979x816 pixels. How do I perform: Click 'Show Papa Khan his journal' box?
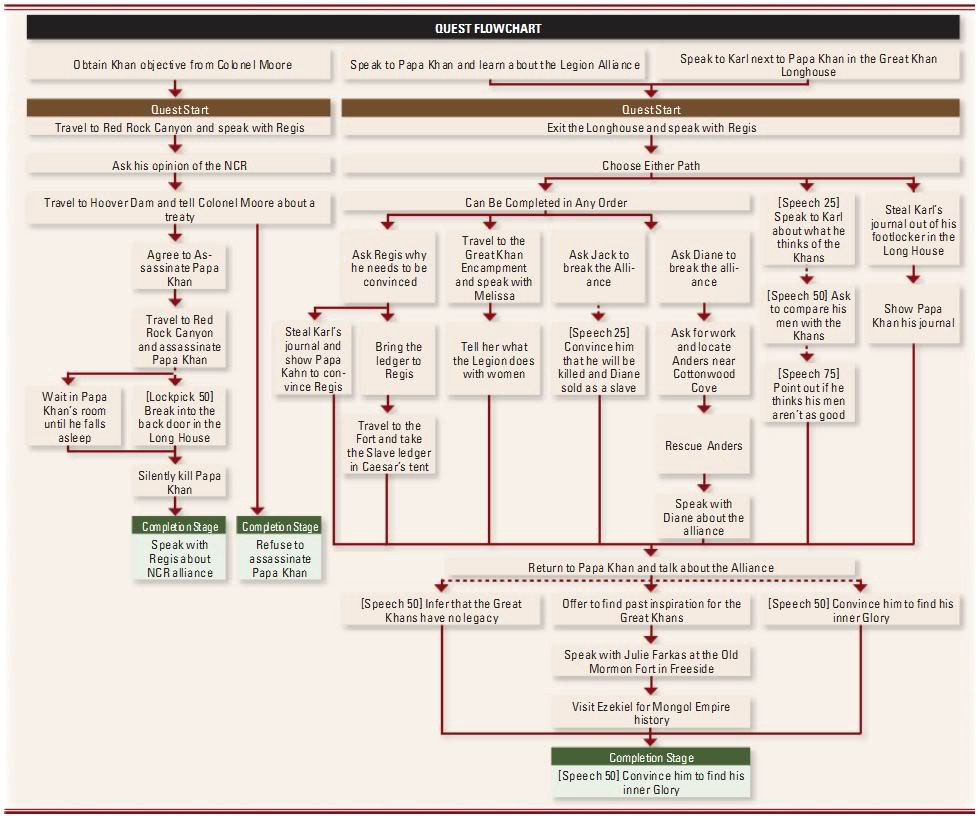pos(913,315)
